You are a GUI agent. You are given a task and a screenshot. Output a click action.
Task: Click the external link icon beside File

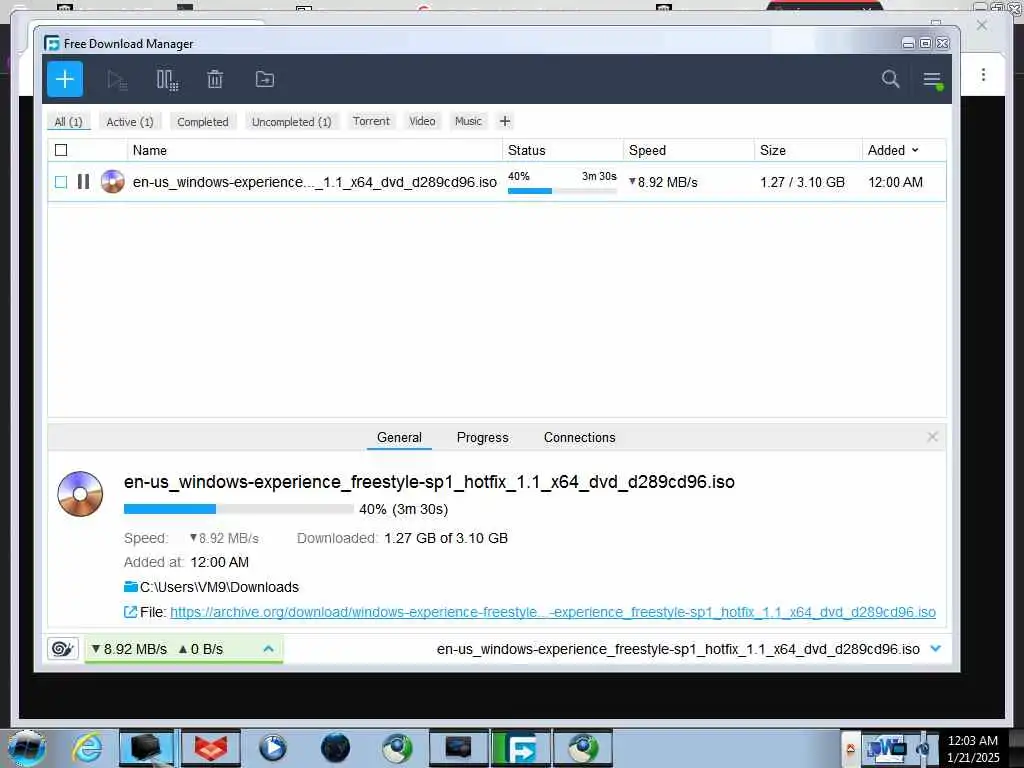pos(130,612)
